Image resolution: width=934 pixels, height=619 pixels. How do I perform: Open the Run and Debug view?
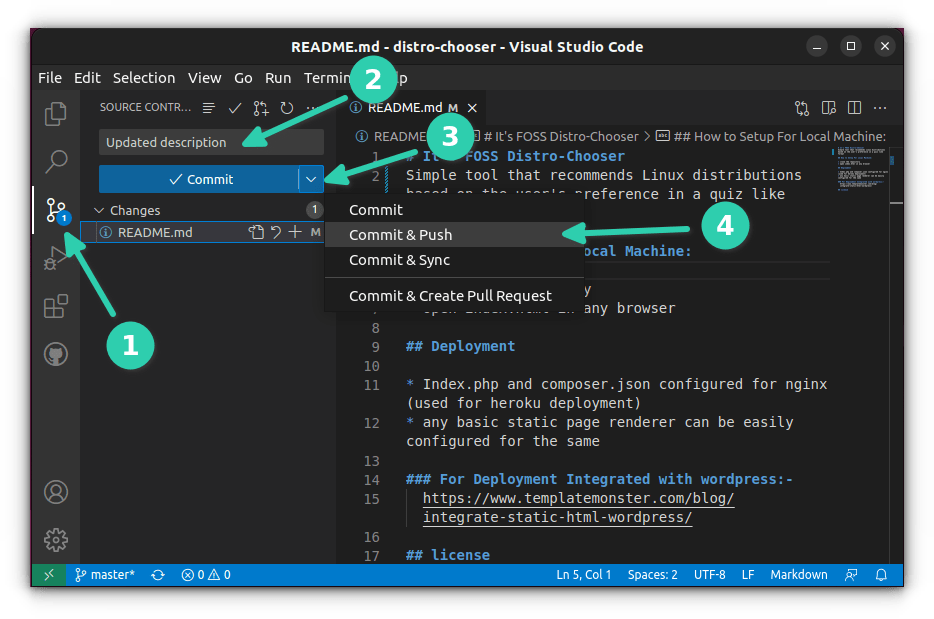pyautogui.click(x=56, y=259)
